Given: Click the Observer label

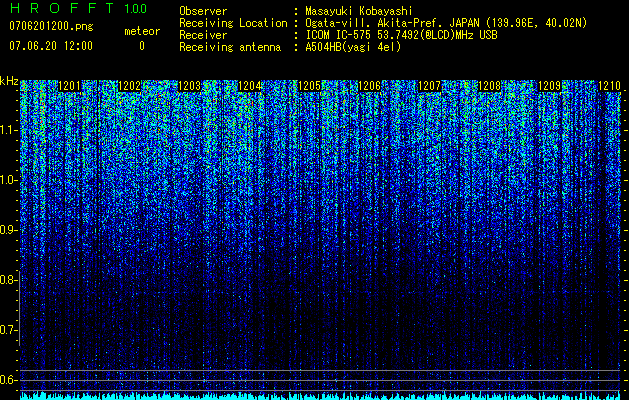Looking at the screenshot, I should coord(203,11).
